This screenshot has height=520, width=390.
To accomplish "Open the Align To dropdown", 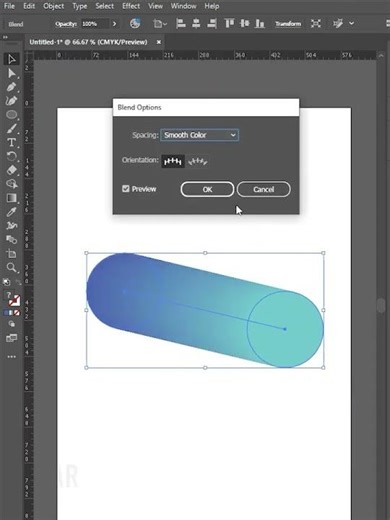I will click(160, 24).
